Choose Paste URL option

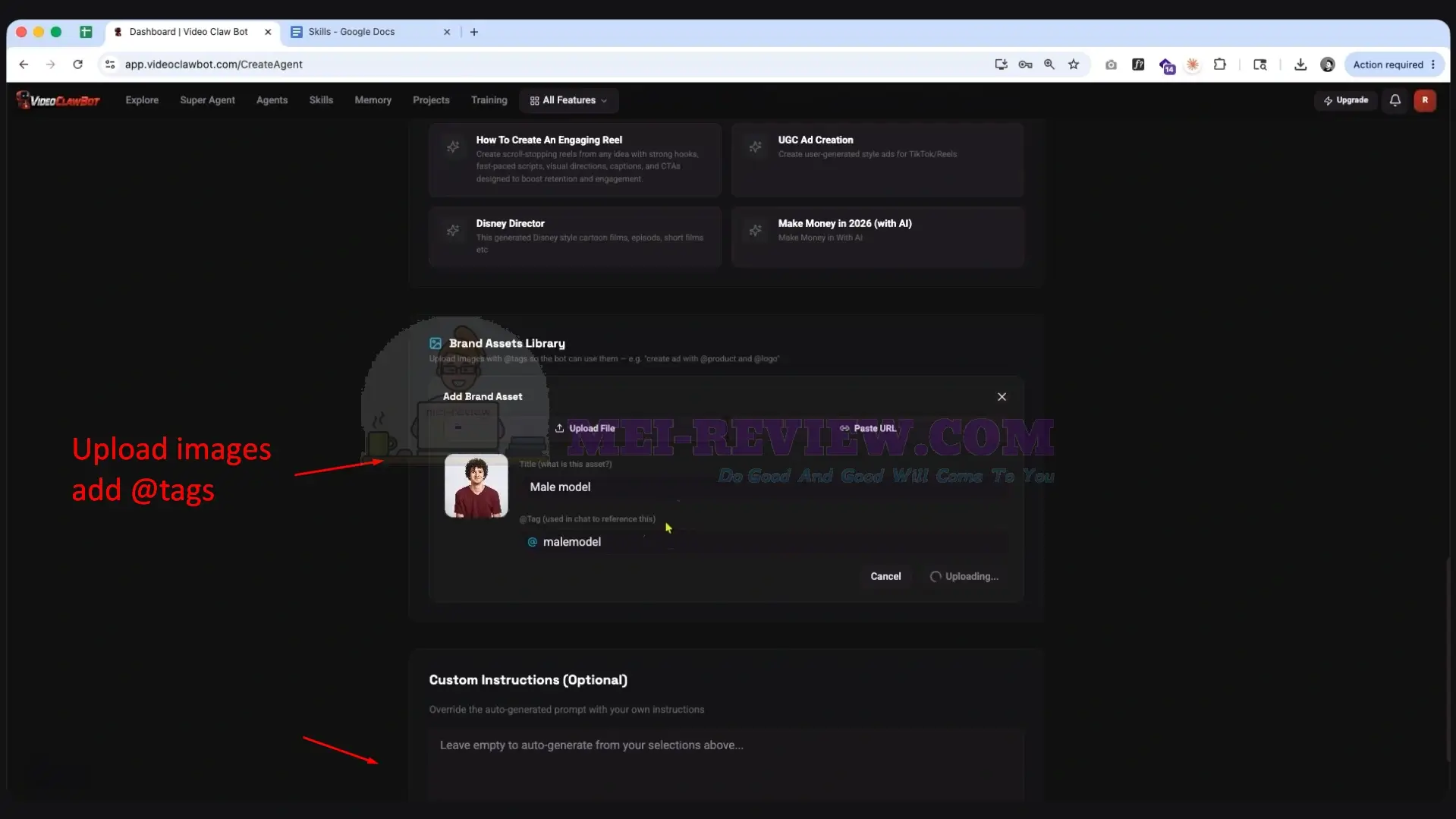867,428
